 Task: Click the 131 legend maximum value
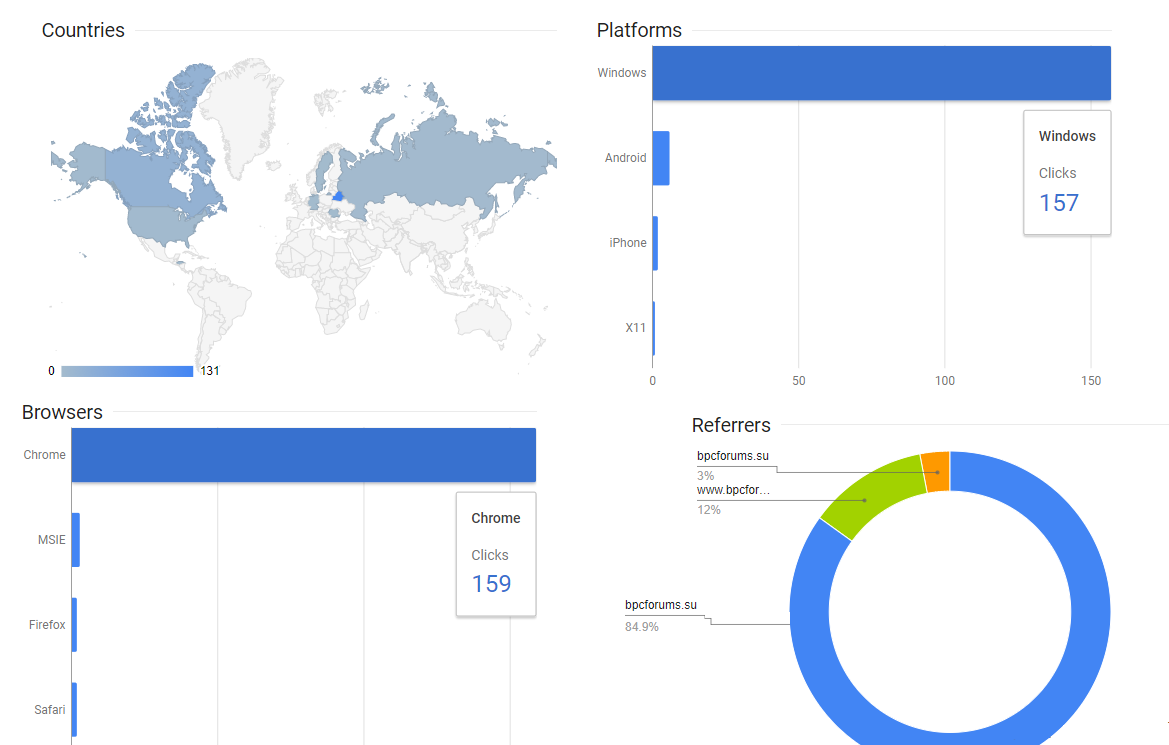pos(209,371)
